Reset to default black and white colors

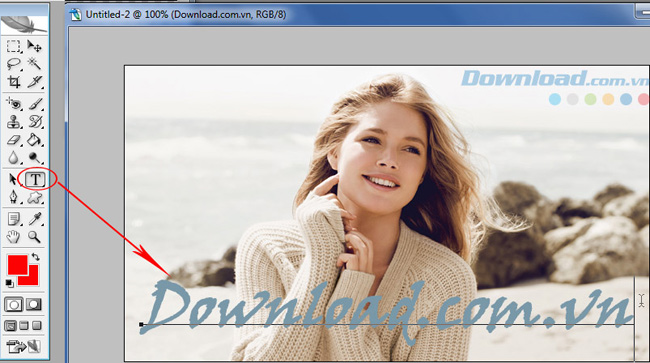click(10, 283)
